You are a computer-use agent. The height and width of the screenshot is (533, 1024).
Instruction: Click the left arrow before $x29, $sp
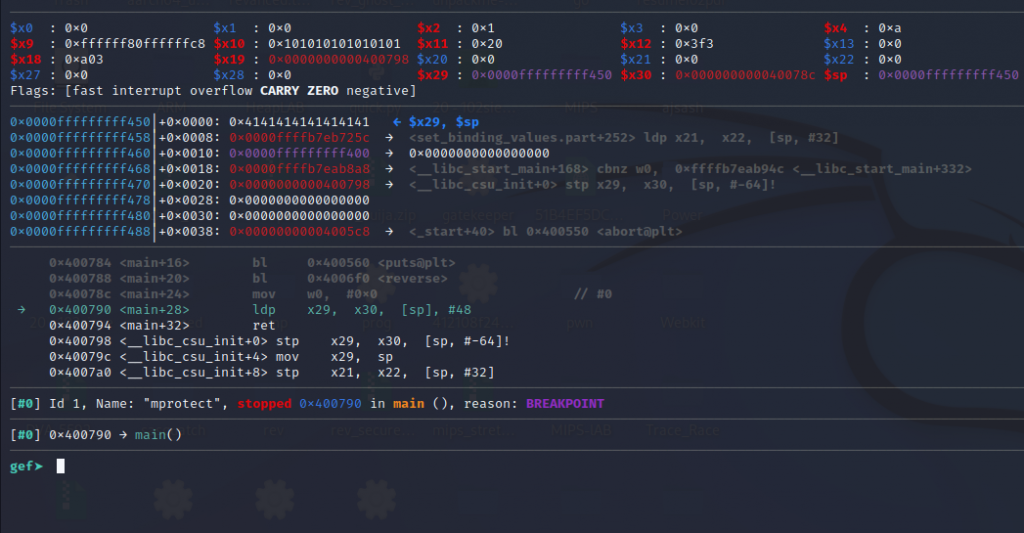397,121
